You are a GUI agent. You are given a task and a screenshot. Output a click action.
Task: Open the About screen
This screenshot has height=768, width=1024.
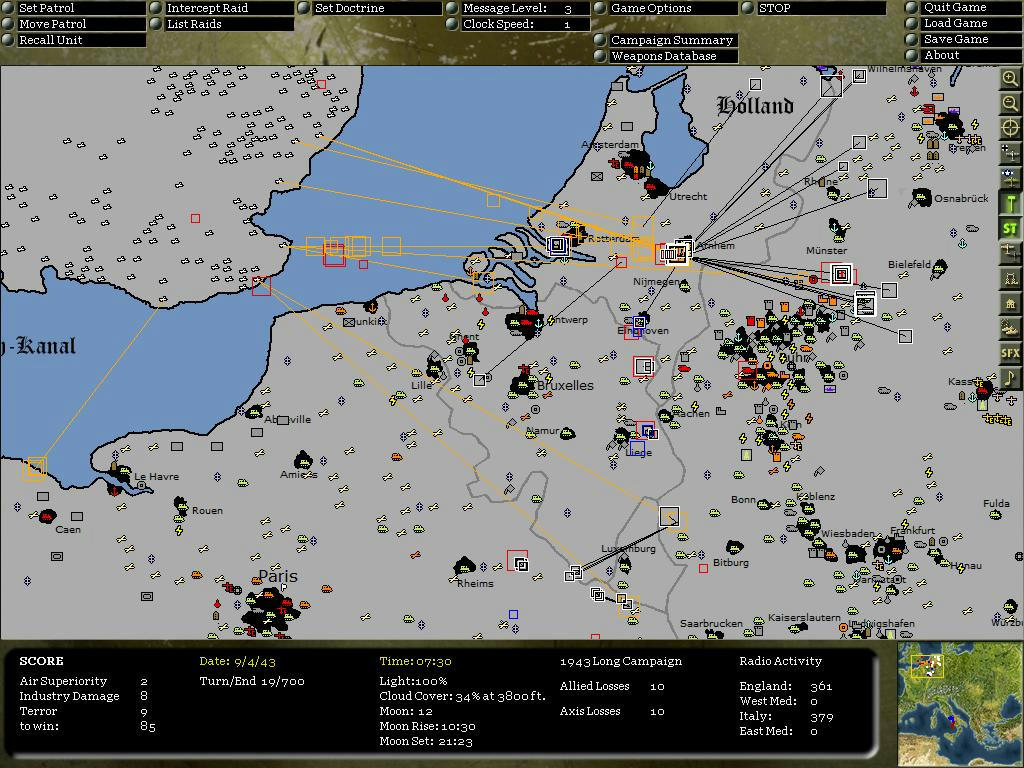(963, 56)
